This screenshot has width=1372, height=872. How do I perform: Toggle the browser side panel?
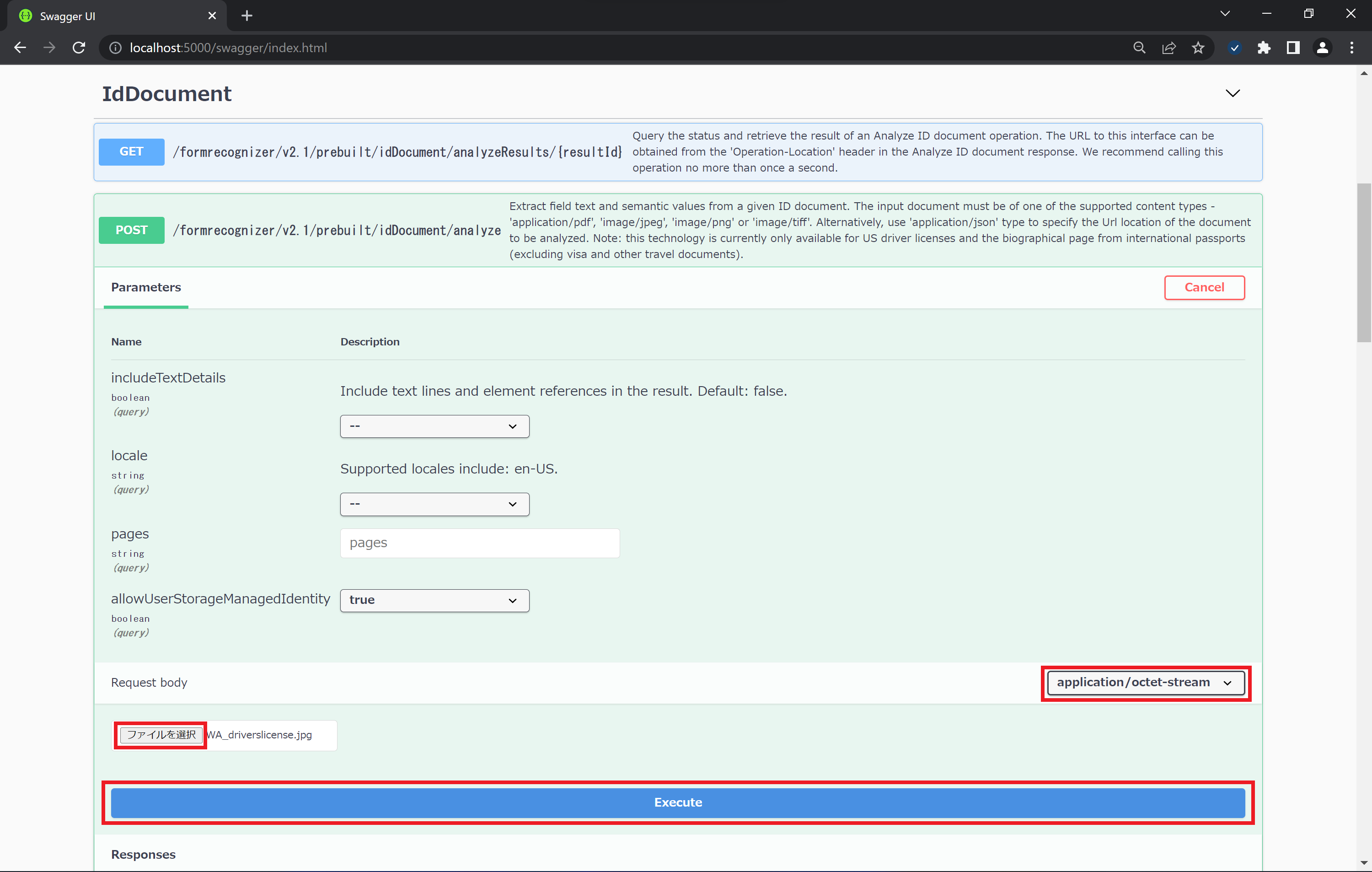(x=1293, y=48)
